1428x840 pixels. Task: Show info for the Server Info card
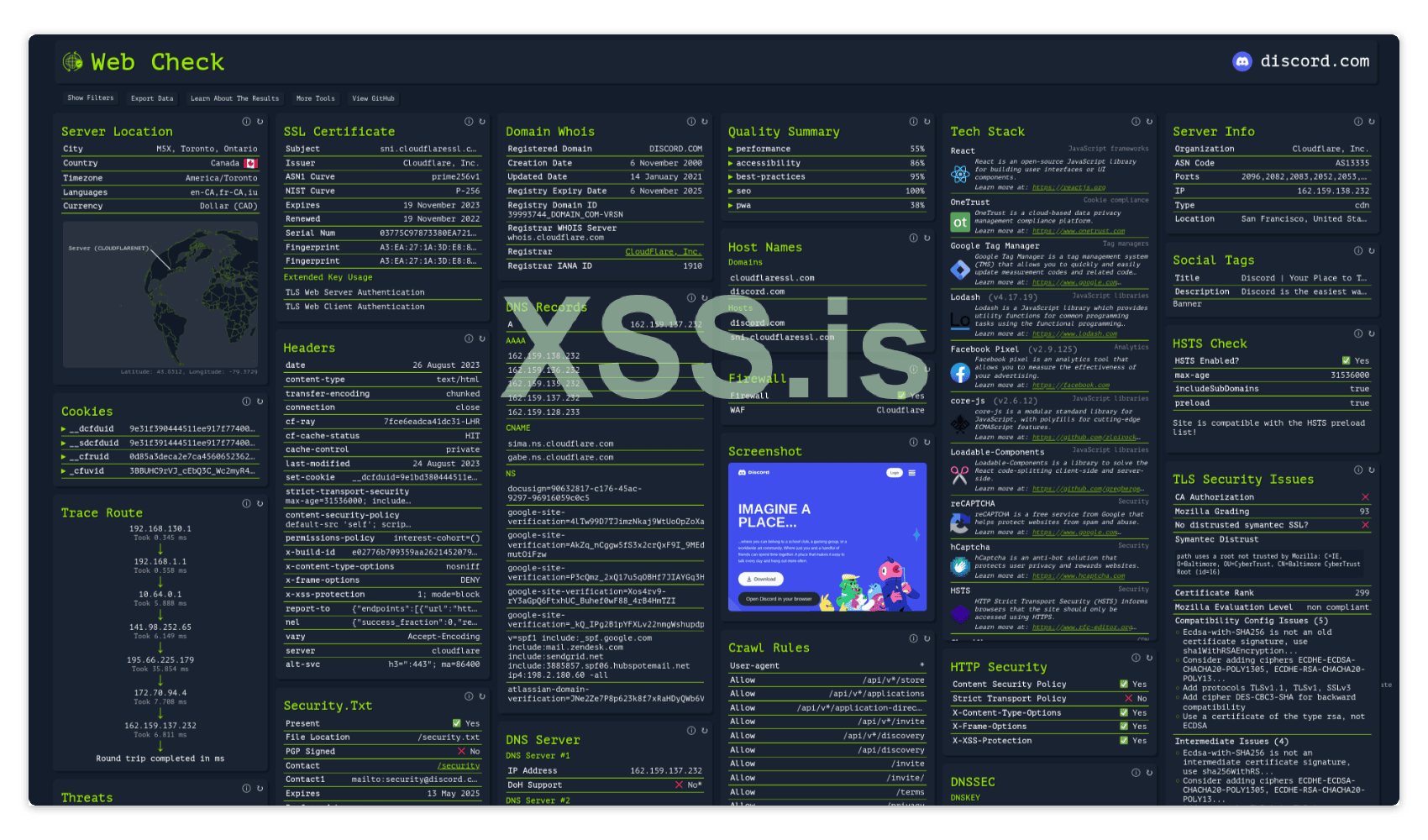(1358, 122)
